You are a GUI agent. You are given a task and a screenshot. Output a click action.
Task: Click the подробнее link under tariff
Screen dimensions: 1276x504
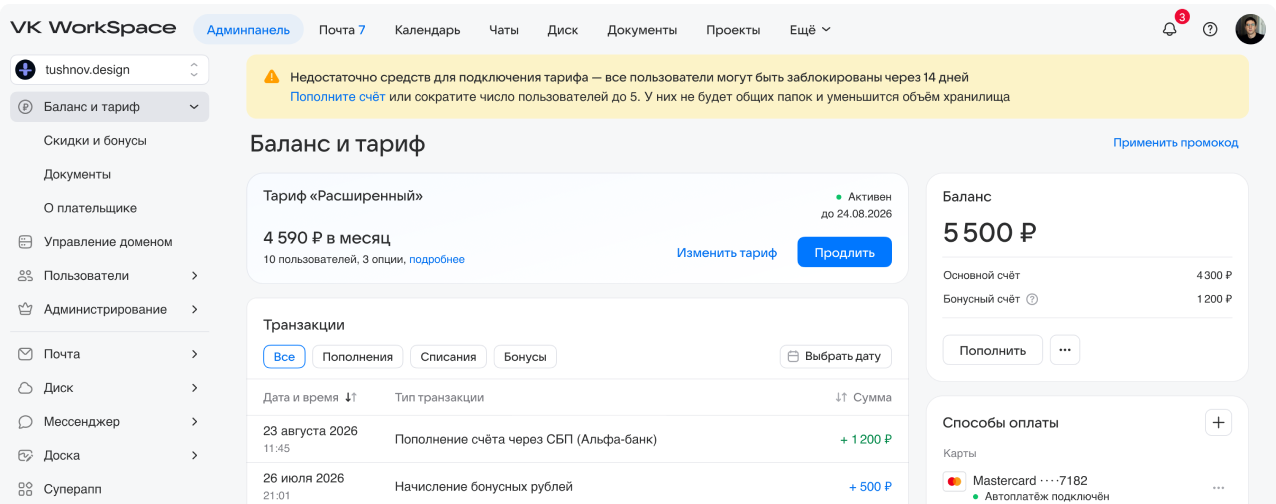(x=437, y=259)
